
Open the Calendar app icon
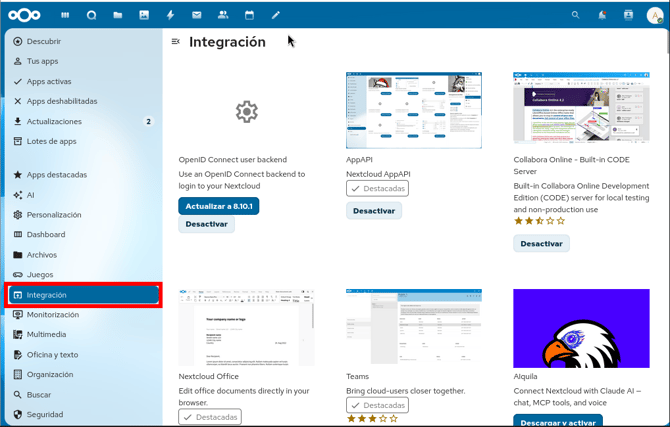coord(249,15)
